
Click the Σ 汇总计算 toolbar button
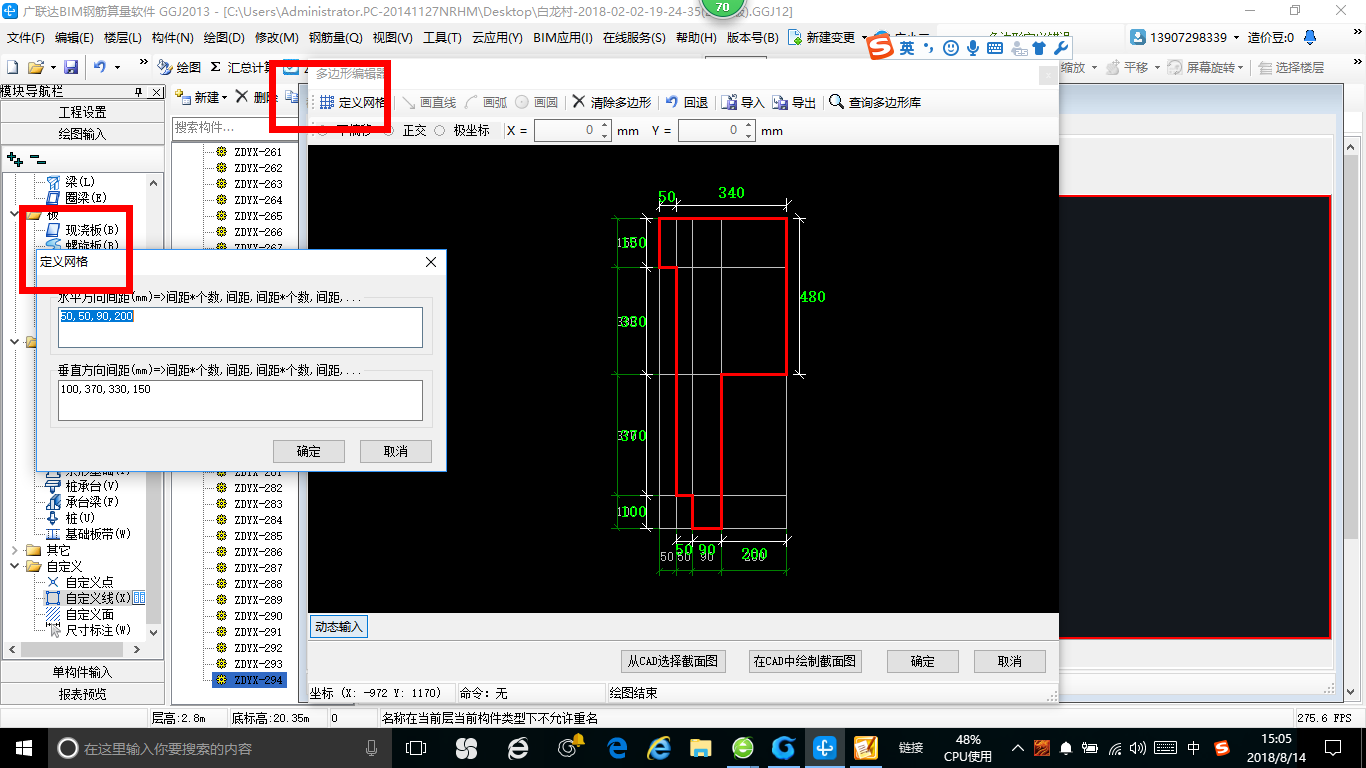(240, 67)
